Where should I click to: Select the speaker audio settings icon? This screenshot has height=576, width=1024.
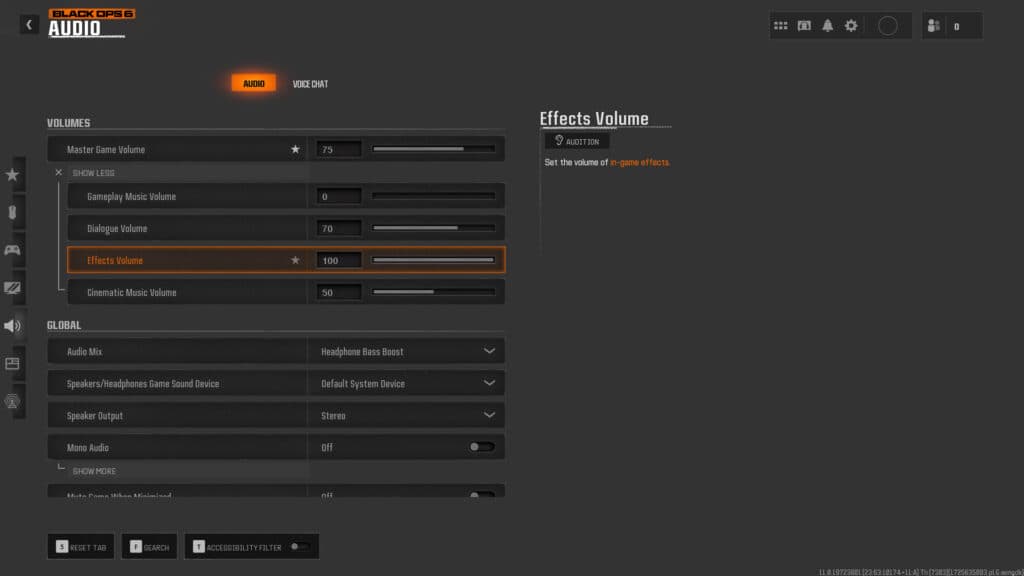coord(14,325)
